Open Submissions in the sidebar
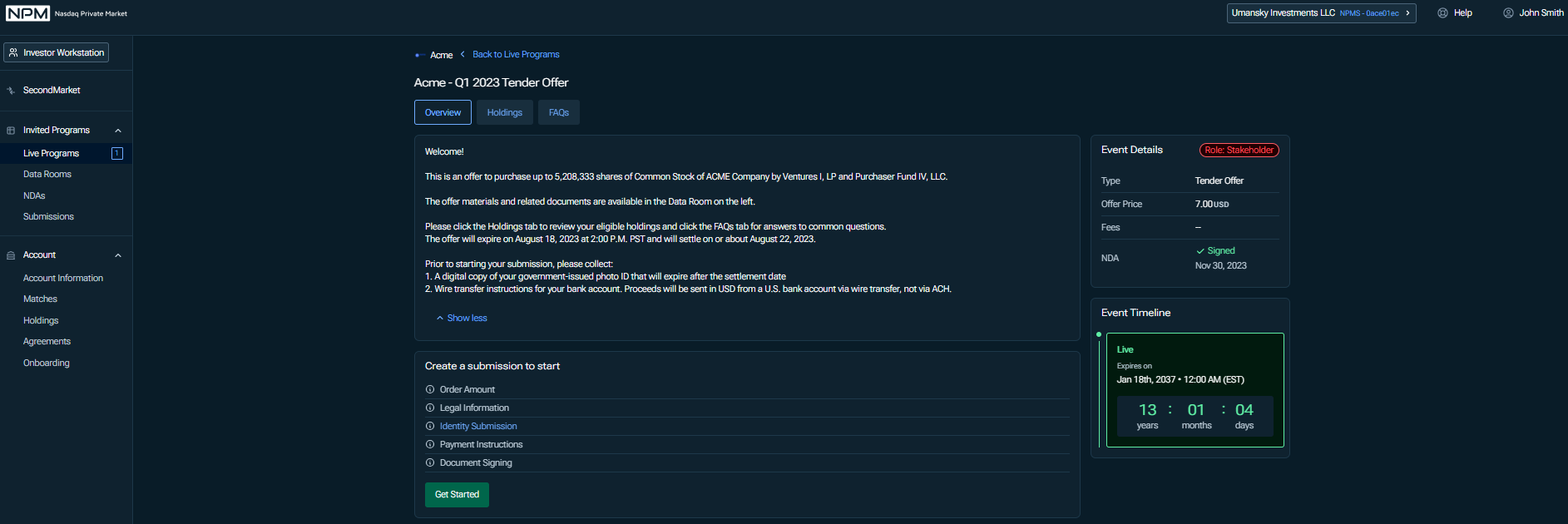 coord(48,216)
